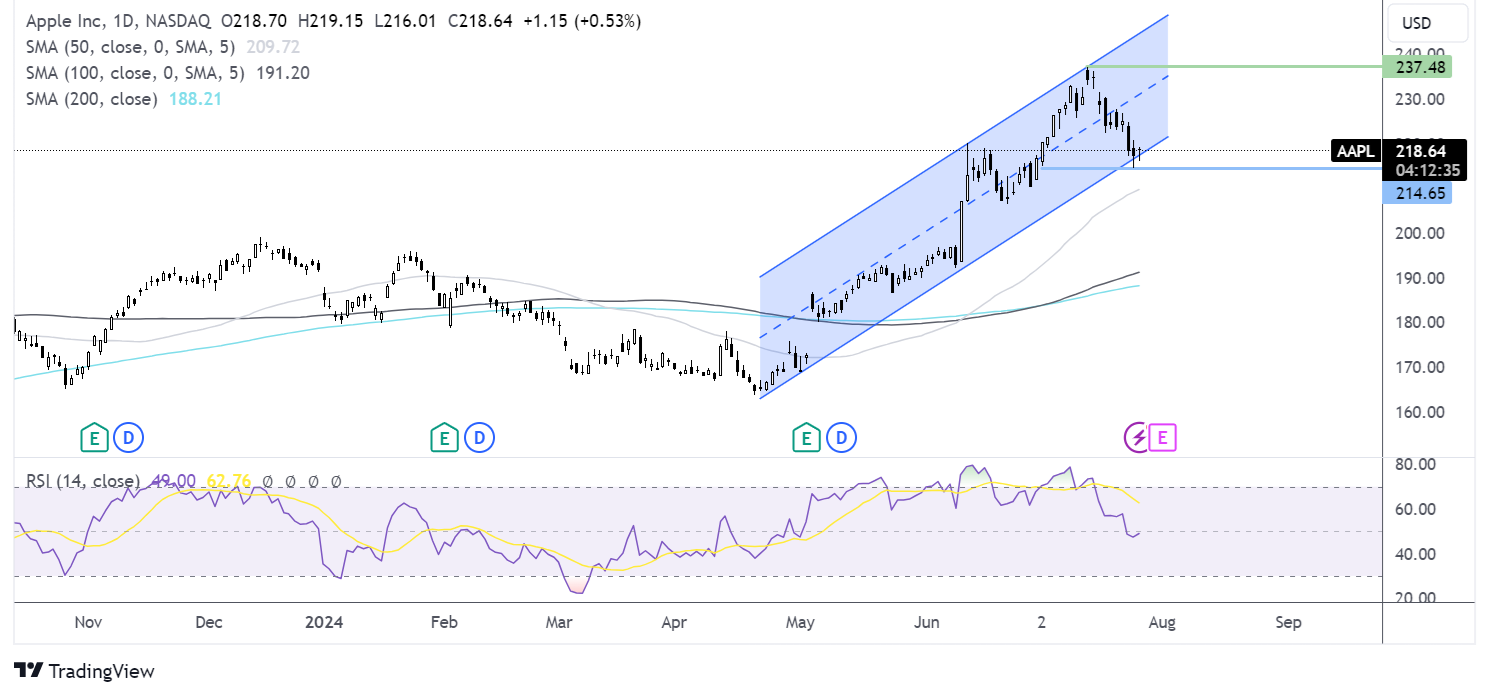Click the Mar label on the time axis
The image size is (1490, 697).
pos(559,622)
